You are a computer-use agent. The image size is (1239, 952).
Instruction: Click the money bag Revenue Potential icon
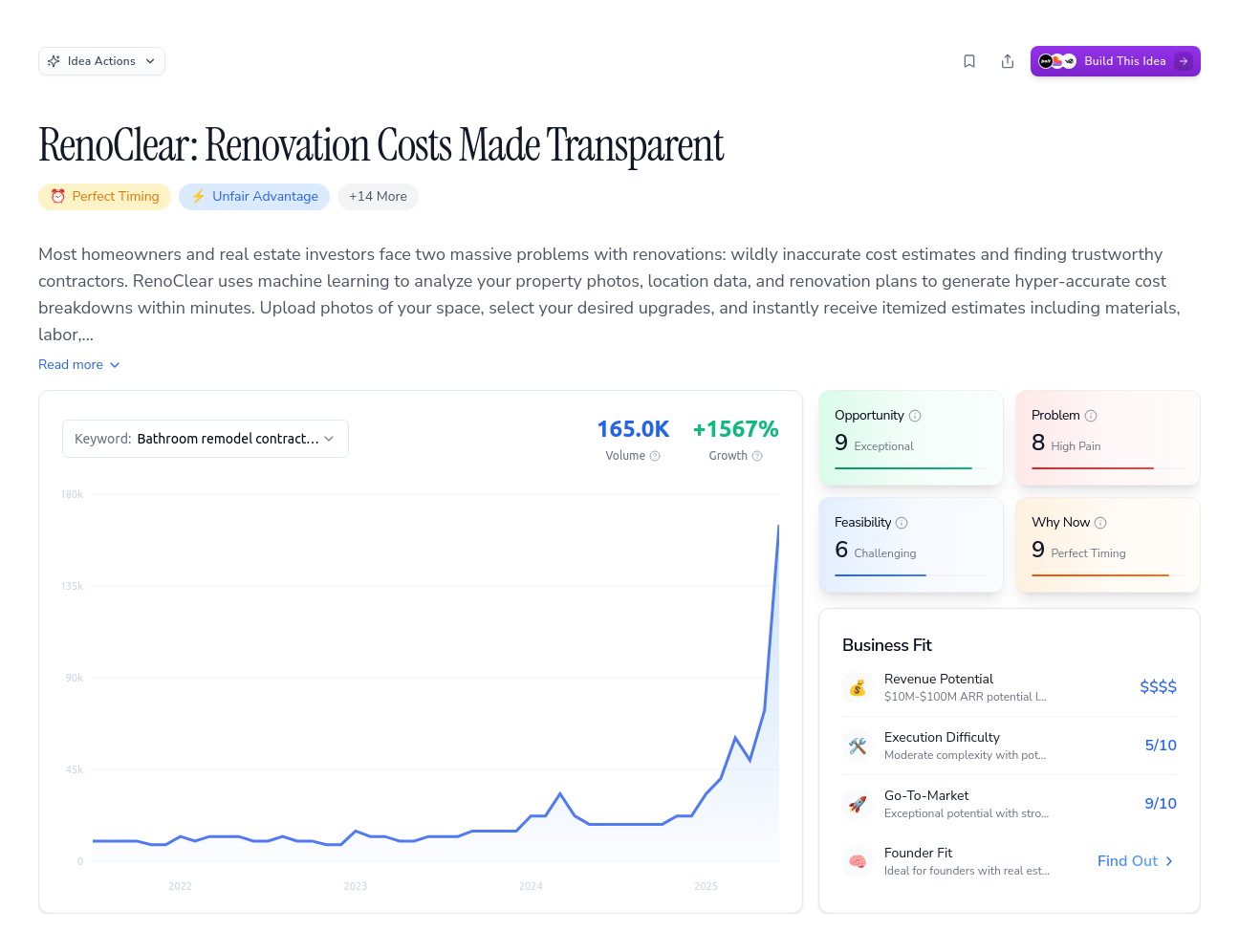[x=858, y=687]
